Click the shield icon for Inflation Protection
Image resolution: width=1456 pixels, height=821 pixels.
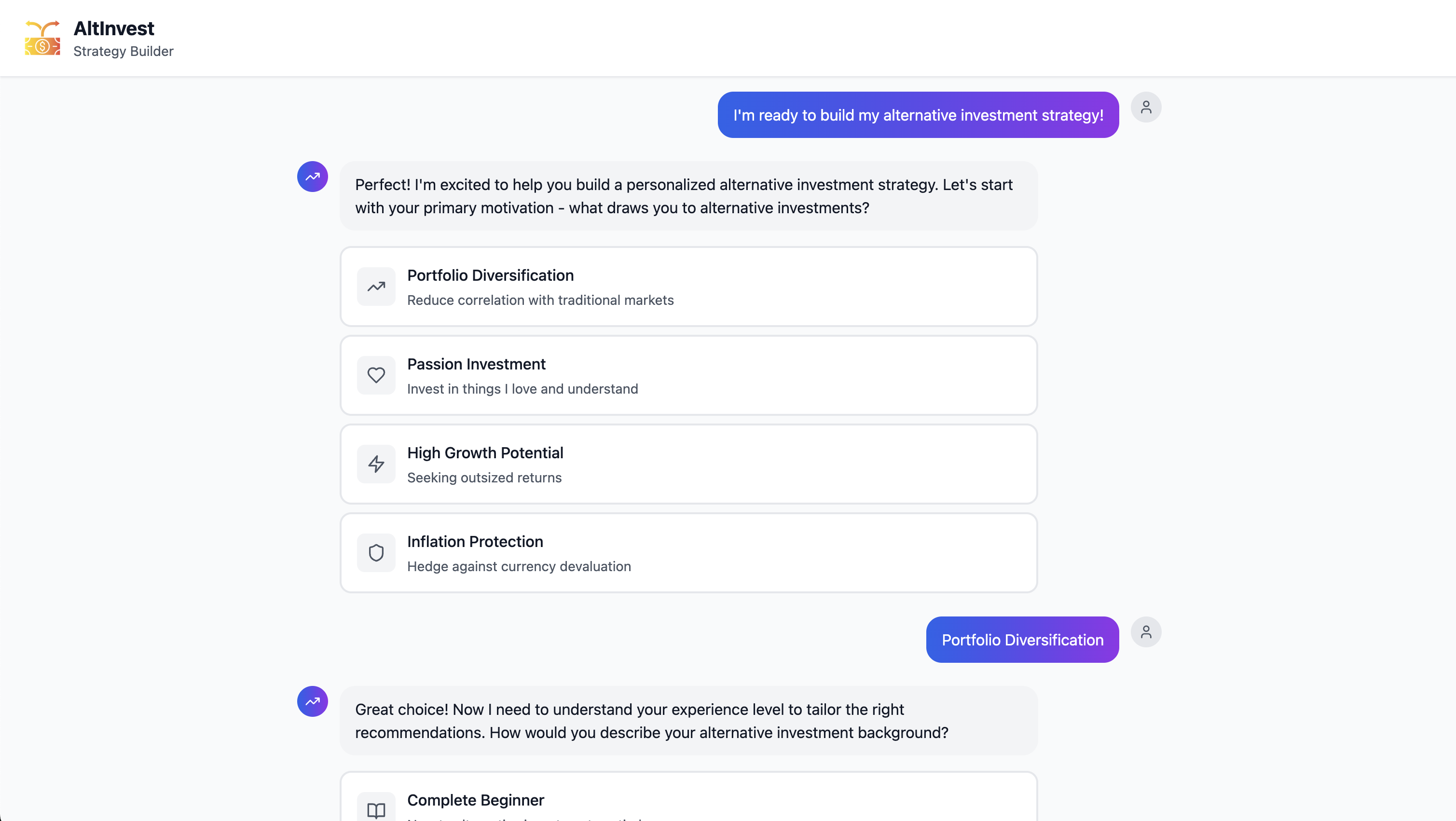click(x=376, y=553)
